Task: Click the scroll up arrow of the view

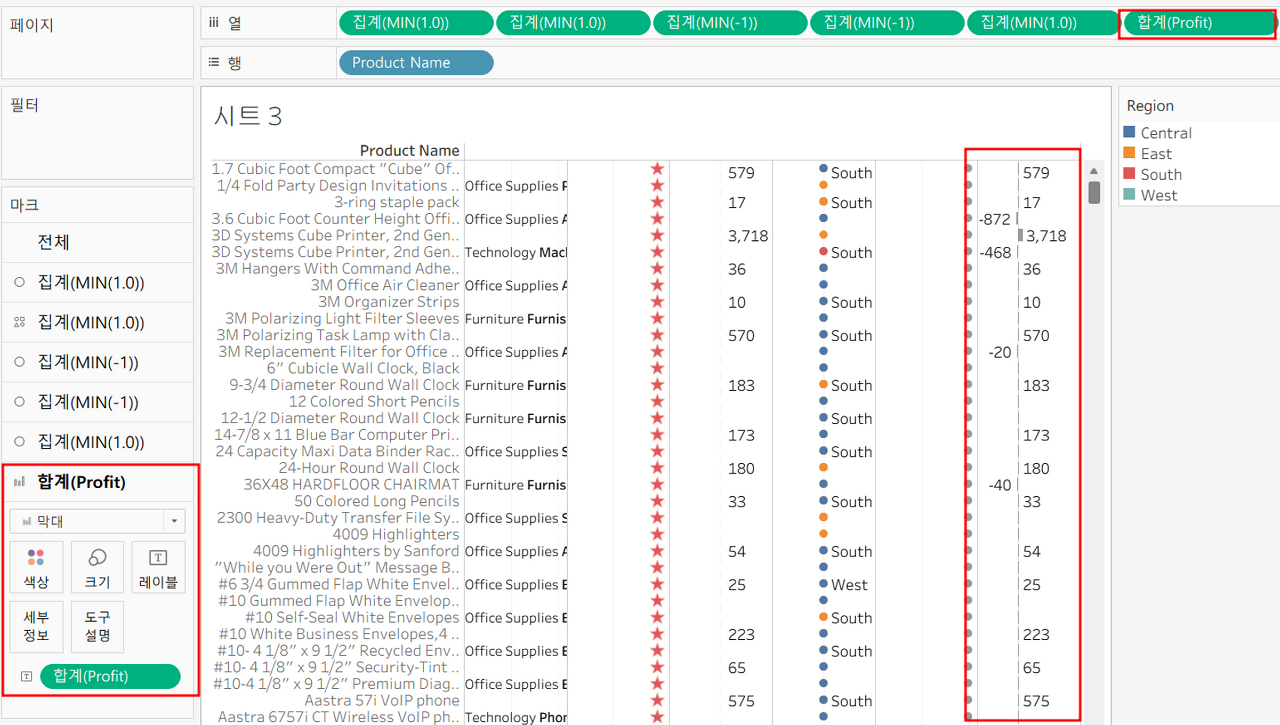Action: [x=1093, y=172]
